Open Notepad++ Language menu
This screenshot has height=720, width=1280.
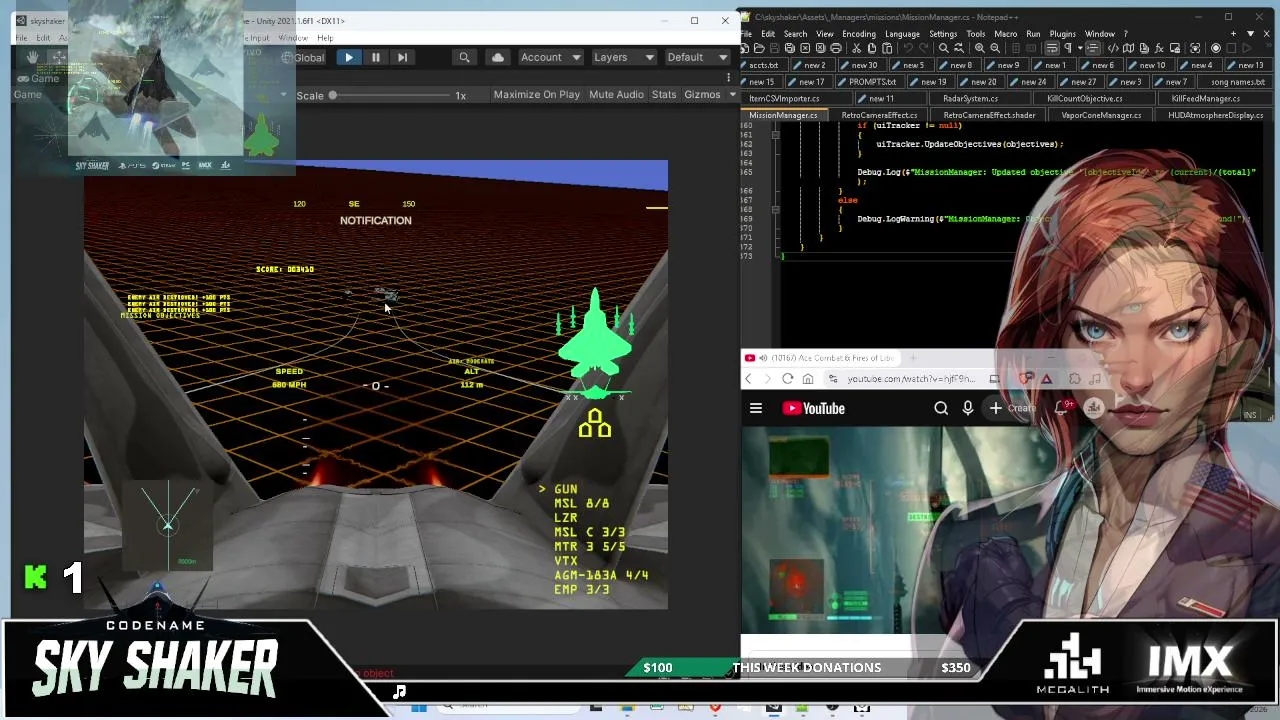tap(902, 34)
